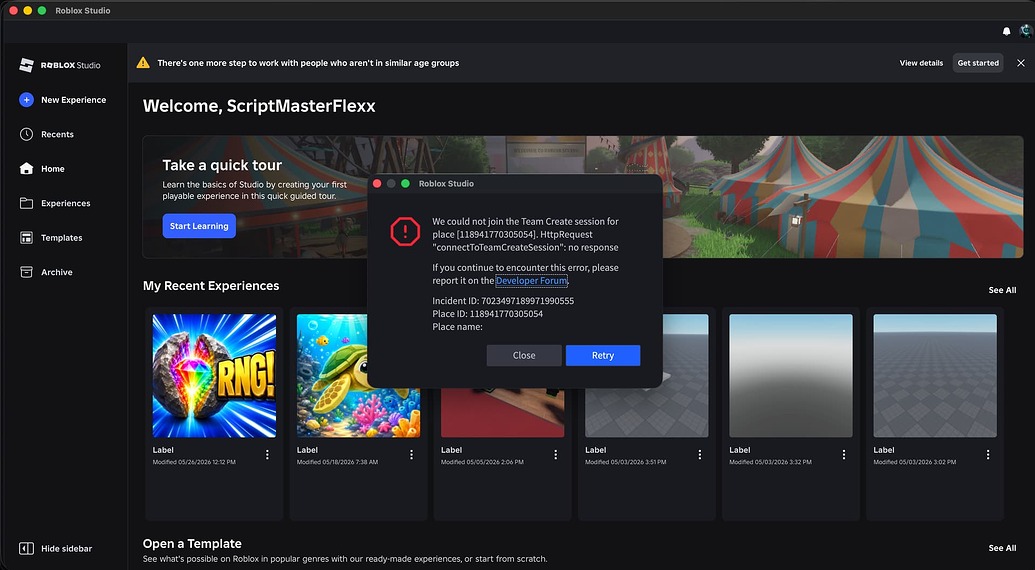Open the user avatar icon at top right
This screenshot has width=1035, height=570.
(1025, 31)
